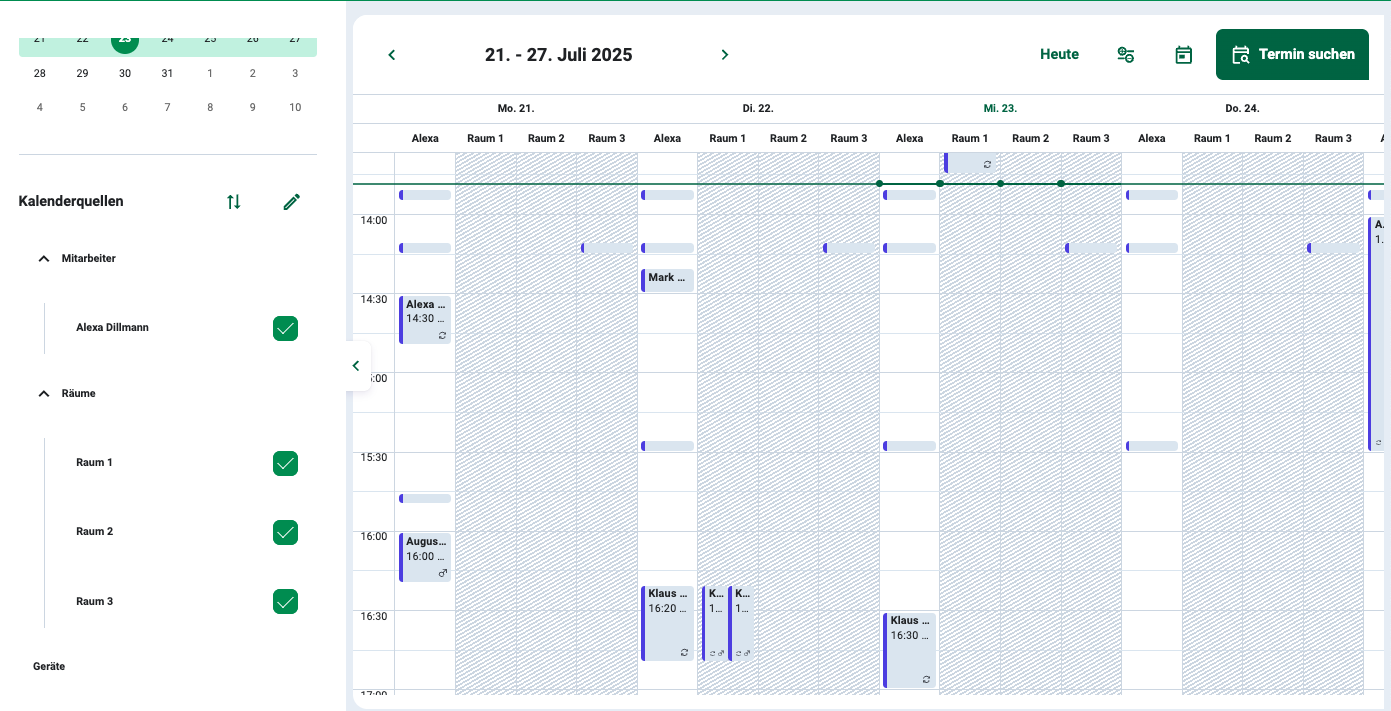Viewport: 1391px width, 711px height.
Task: Open Wednesday's 16:30 Klaus appointment
Action: coord(909,650)
